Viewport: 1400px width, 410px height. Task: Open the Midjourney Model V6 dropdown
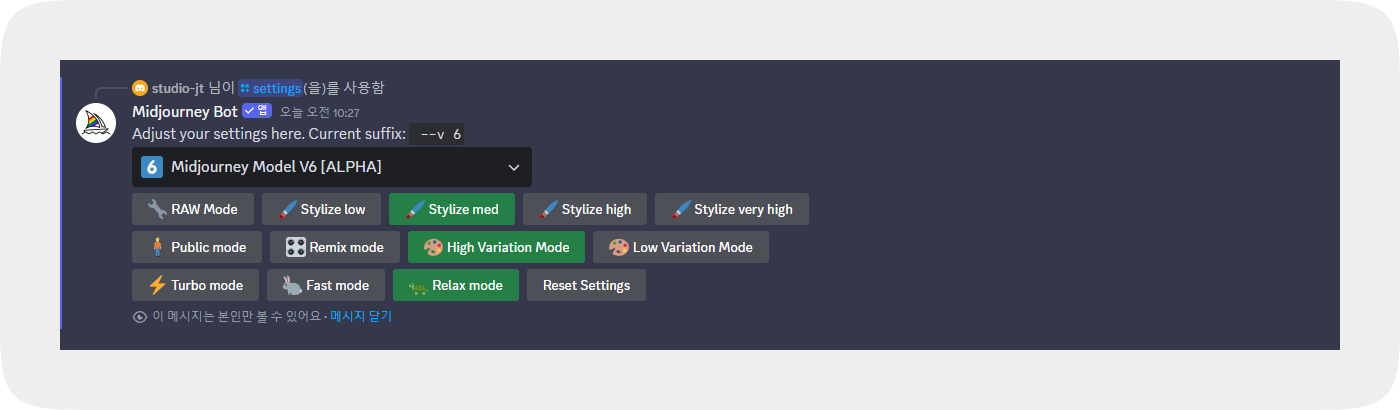pyautogui.click(x=332, y=167)
